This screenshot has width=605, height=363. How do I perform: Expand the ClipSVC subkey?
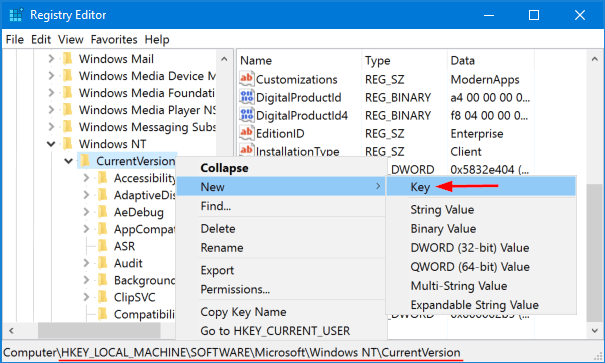pyautogui.click(x=86, y=297)
